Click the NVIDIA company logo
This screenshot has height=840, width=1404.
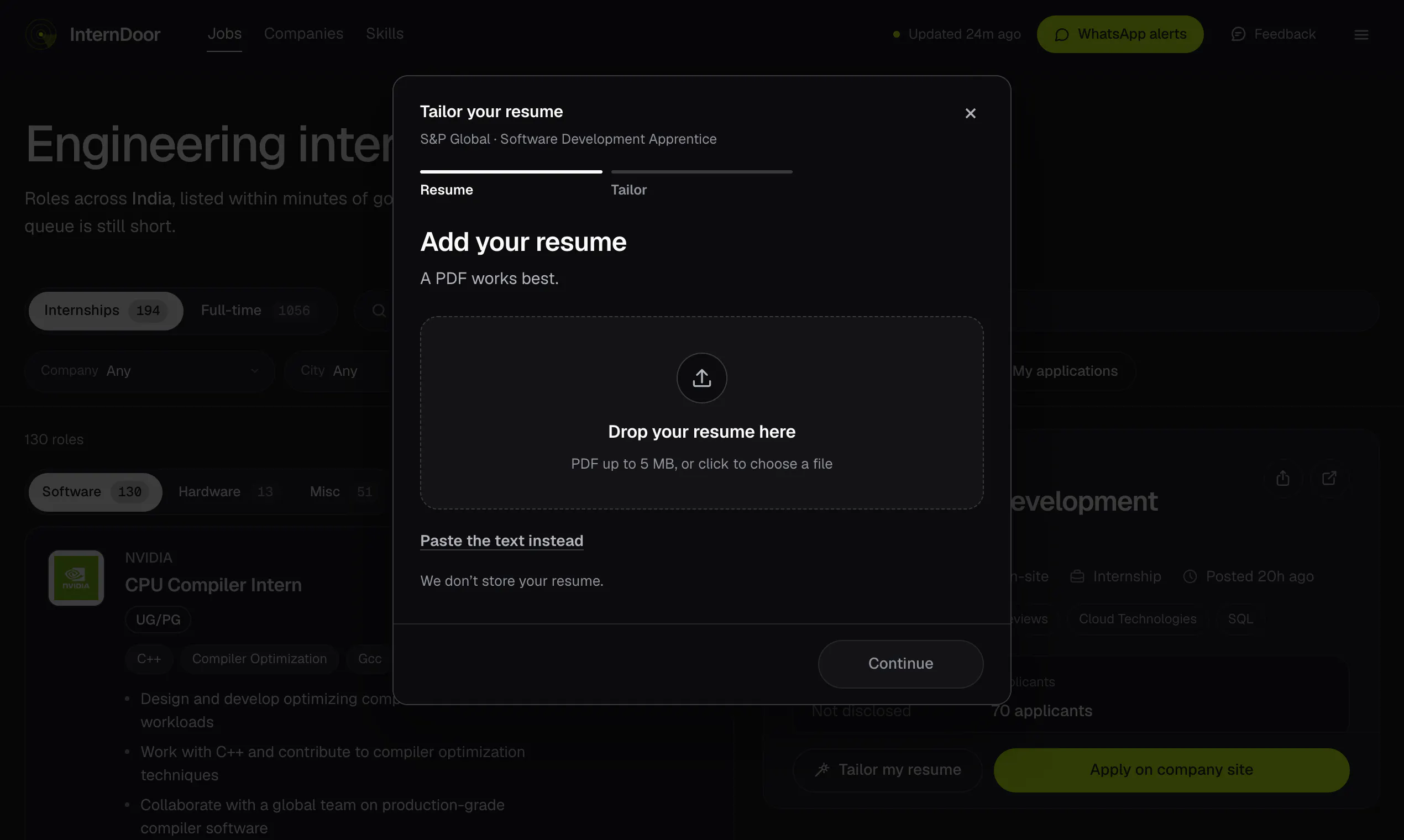click(76, 578)
